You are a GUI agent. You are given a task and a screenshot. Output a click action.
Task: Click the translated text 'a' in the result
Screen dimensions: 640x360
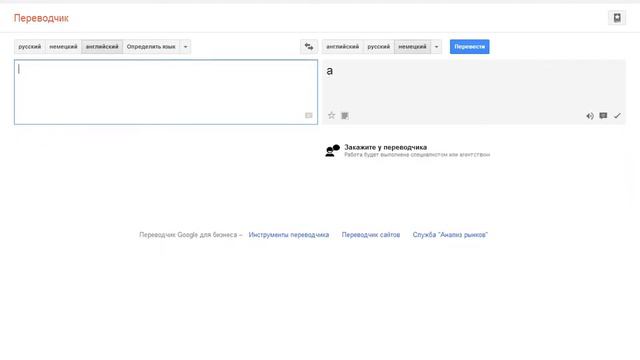(x=329, y=71)
